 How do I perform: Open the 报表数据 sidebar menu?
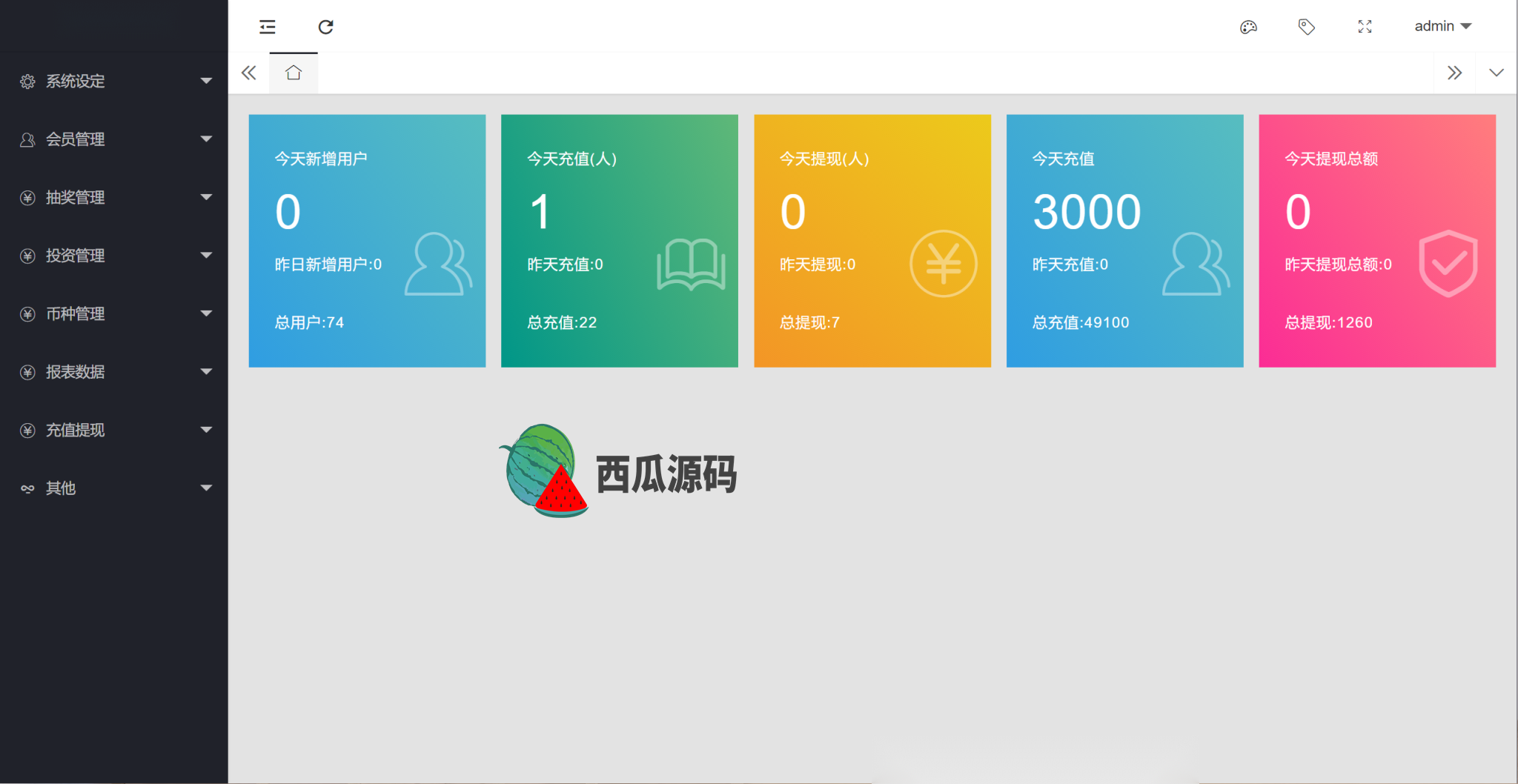(114, 372)
